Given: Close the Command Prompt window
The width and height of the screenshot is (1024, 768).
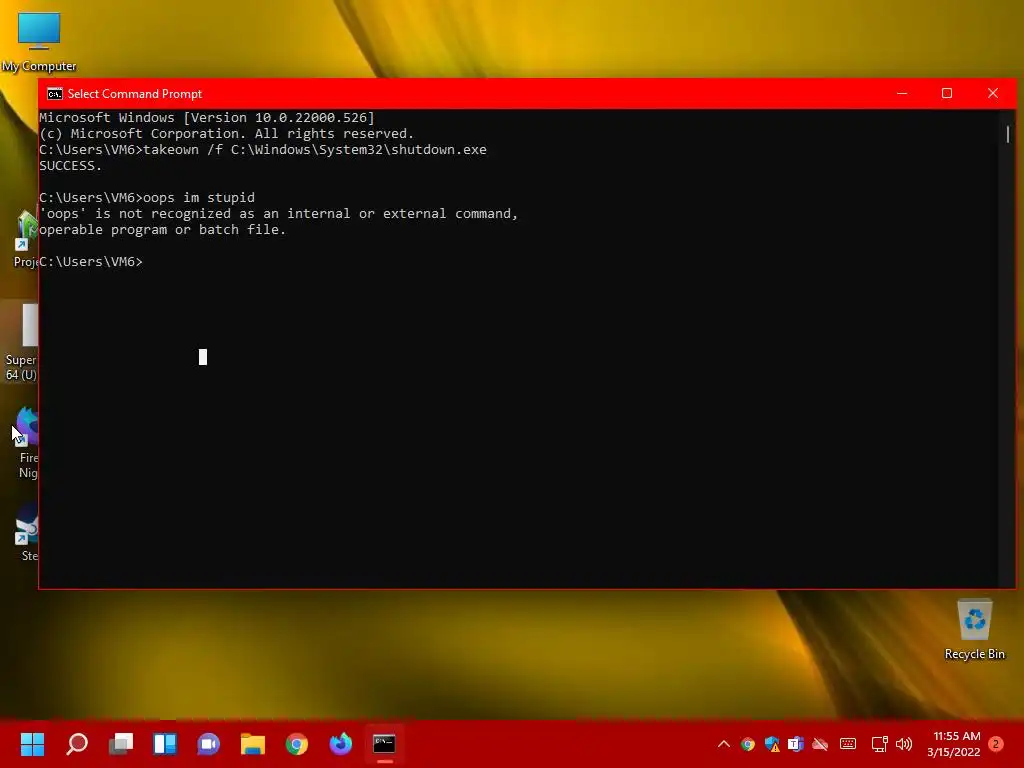Looking at the screenshot, I should point(993,93).
